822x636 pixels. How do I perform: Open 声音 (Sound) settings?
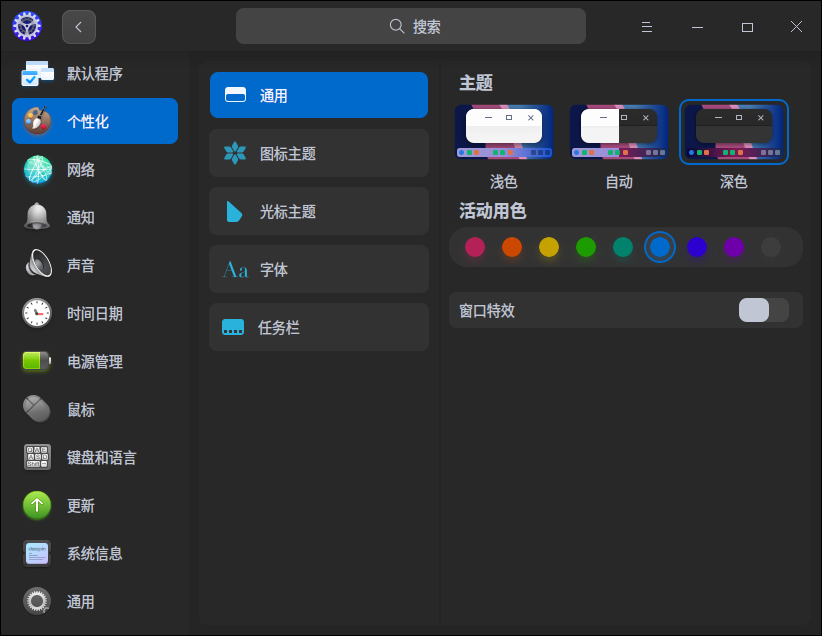pos(95,265)
